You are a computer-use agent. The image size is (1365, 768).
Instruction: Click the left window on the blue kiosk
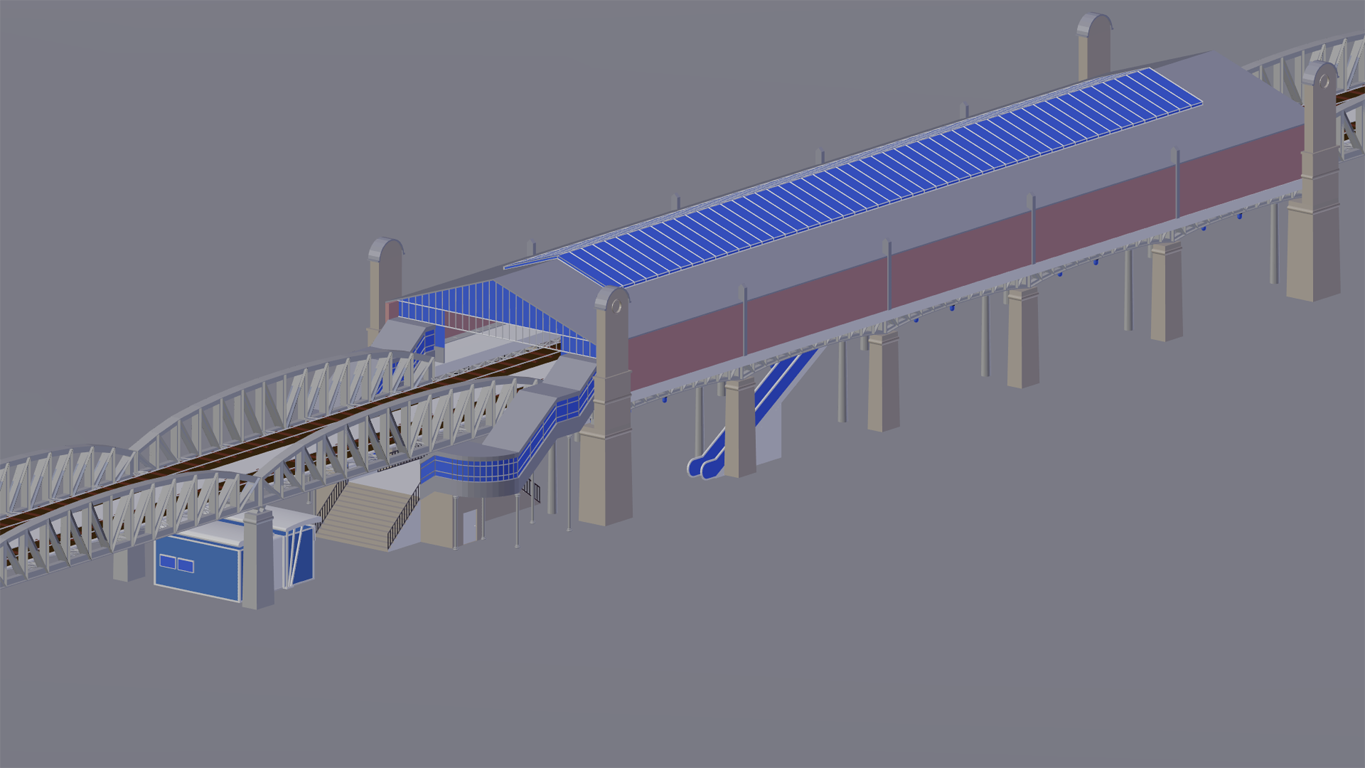coord(167,562)
